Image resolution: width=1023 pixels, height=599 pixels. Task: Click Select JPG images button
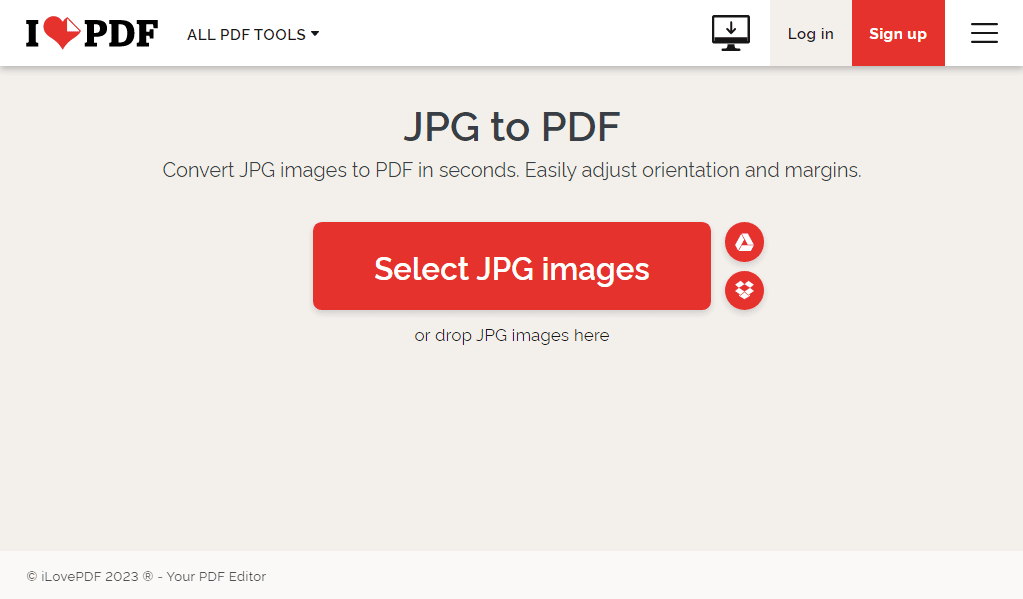click(512, 266)
